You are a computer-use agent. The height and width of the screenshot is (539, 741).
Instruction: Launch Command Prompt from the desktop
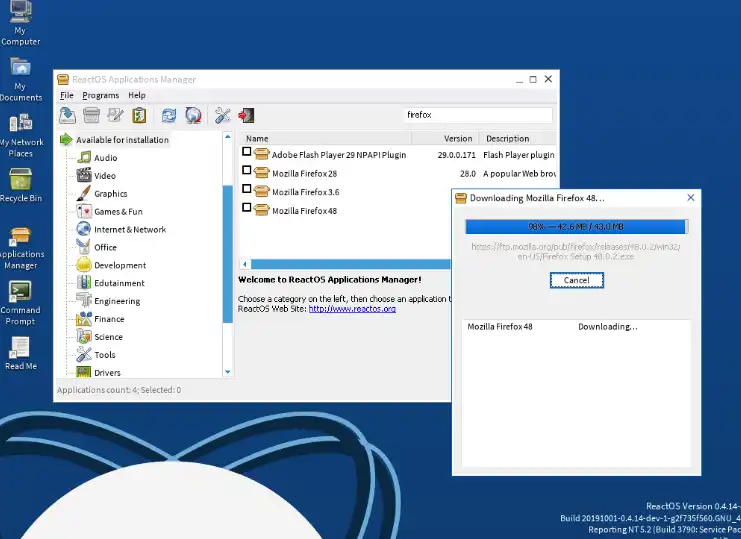(x=20, y=292)
